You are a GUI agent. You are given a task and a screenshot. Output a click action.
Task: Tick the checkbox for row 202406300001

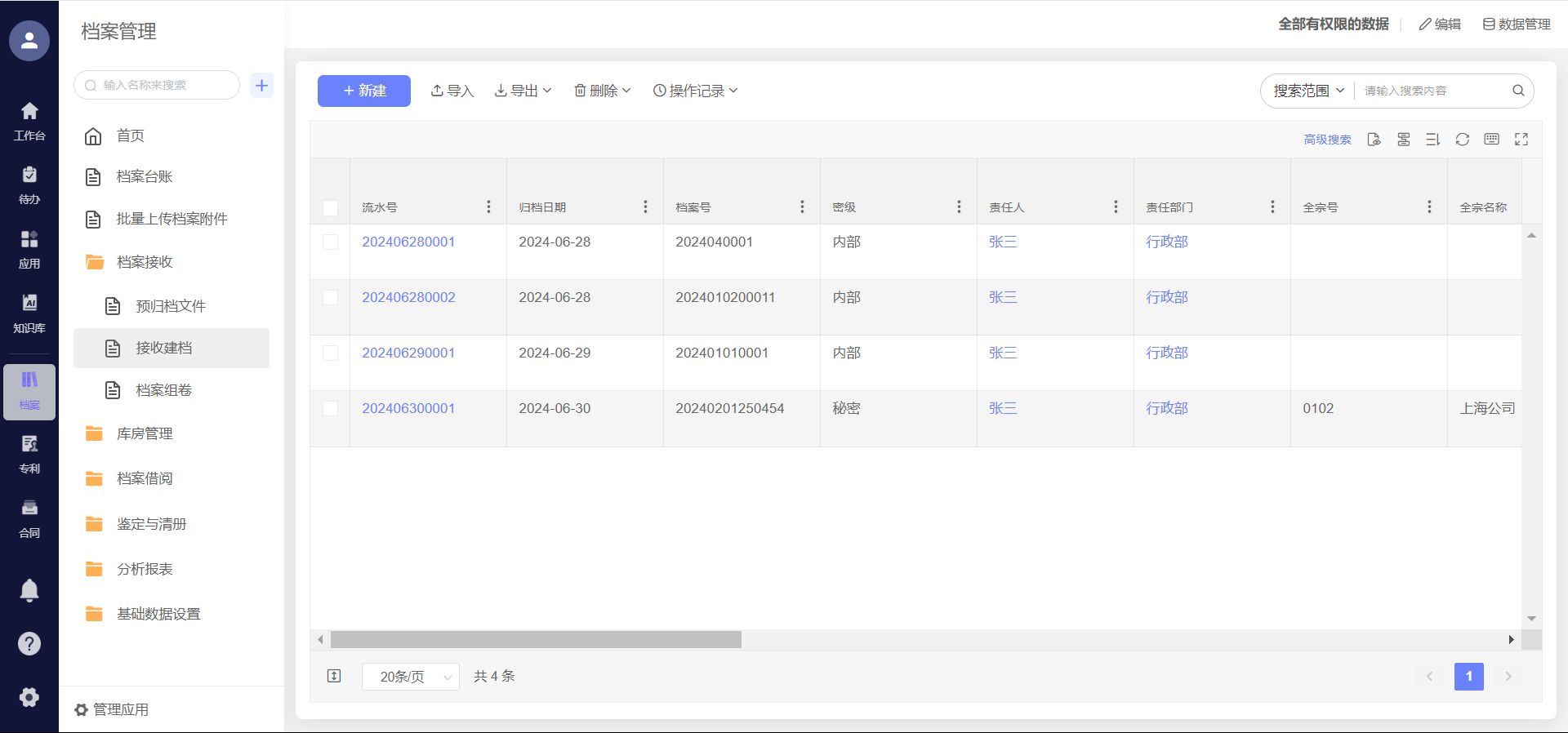tap(330, 409)
